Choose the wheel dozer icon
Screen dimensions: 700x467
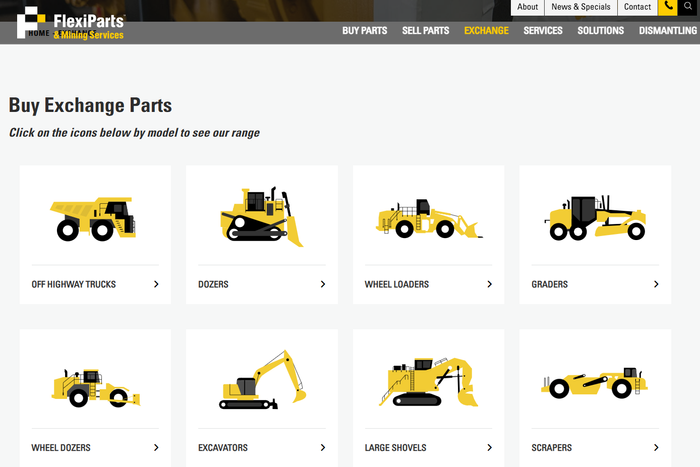coord(94,381)
